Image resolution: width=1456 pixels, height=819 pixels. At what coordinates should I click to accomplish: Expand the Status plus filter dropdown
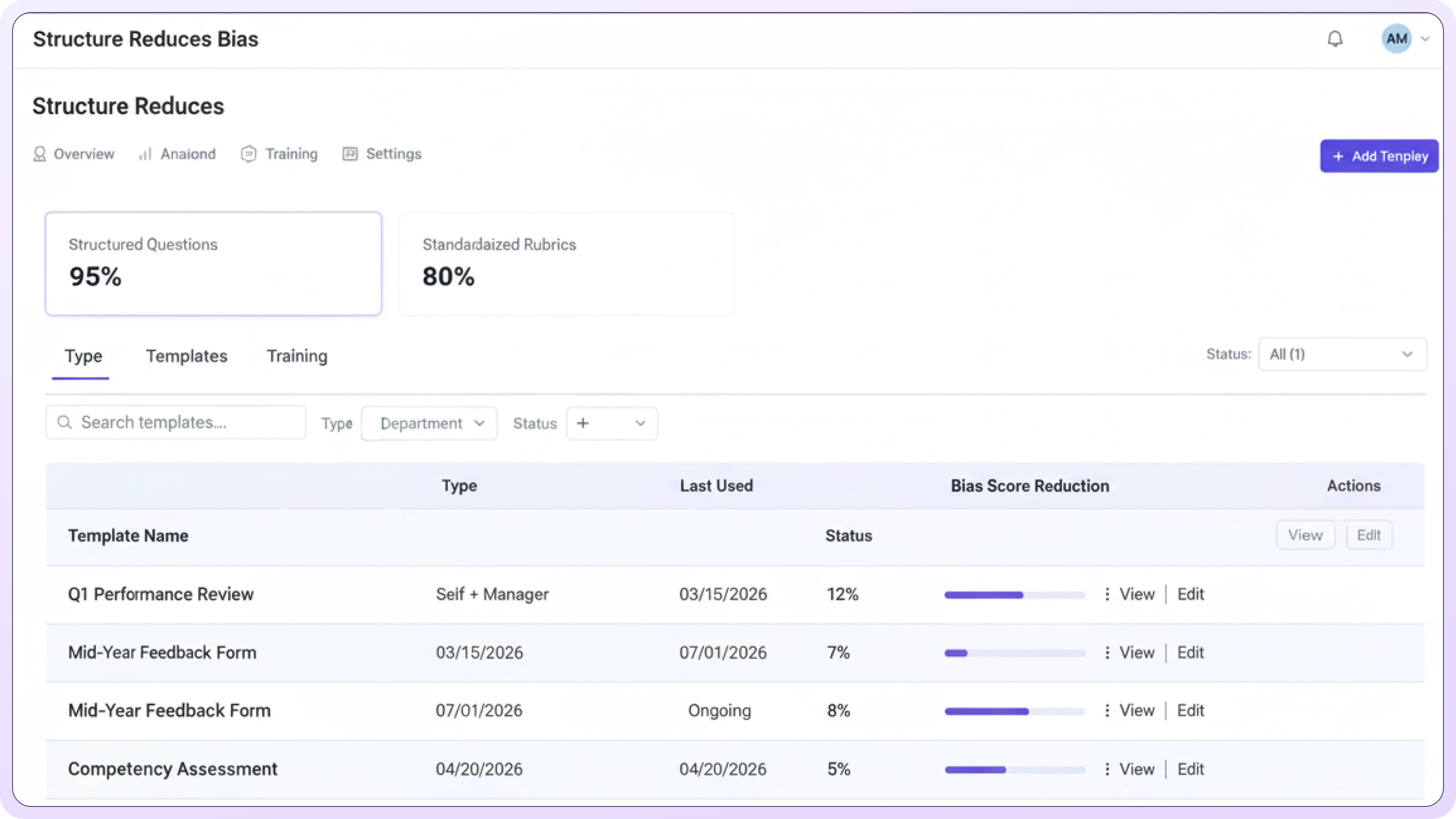tap(612, 424)
